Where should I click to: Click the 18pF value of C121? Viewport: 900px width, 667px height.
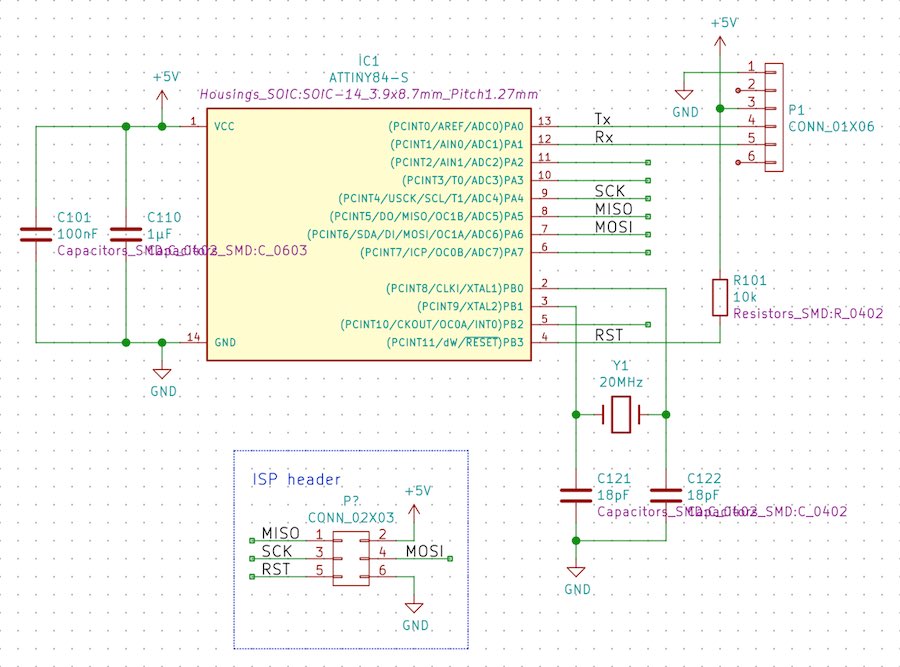point(613,495)
